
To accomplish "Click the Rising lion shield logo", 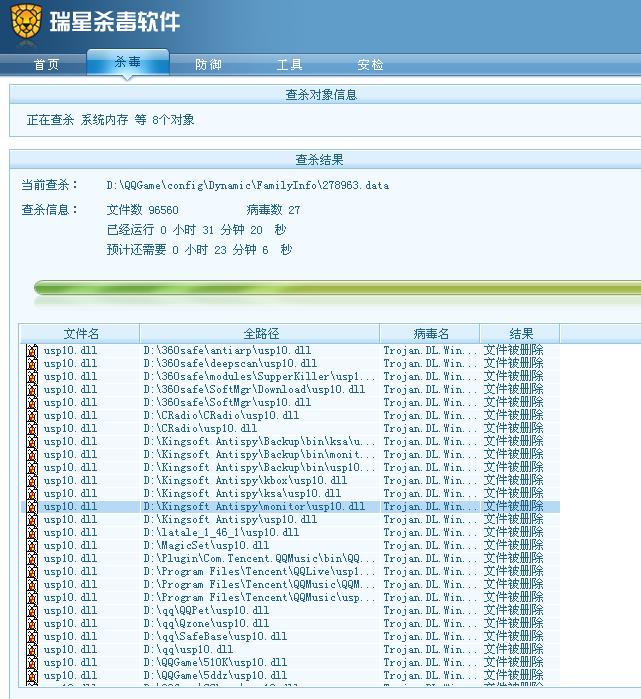I will point(26,23).
